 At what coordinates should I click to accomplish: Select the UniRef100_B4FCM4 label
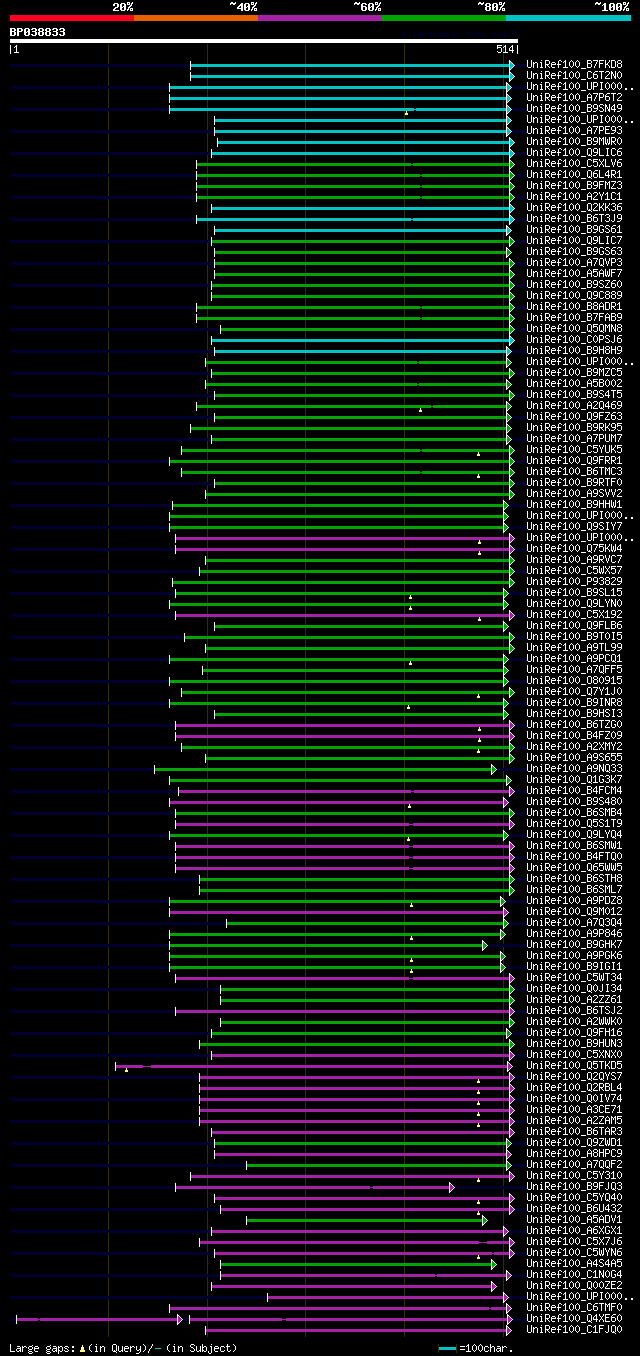(x=574, y=790)
